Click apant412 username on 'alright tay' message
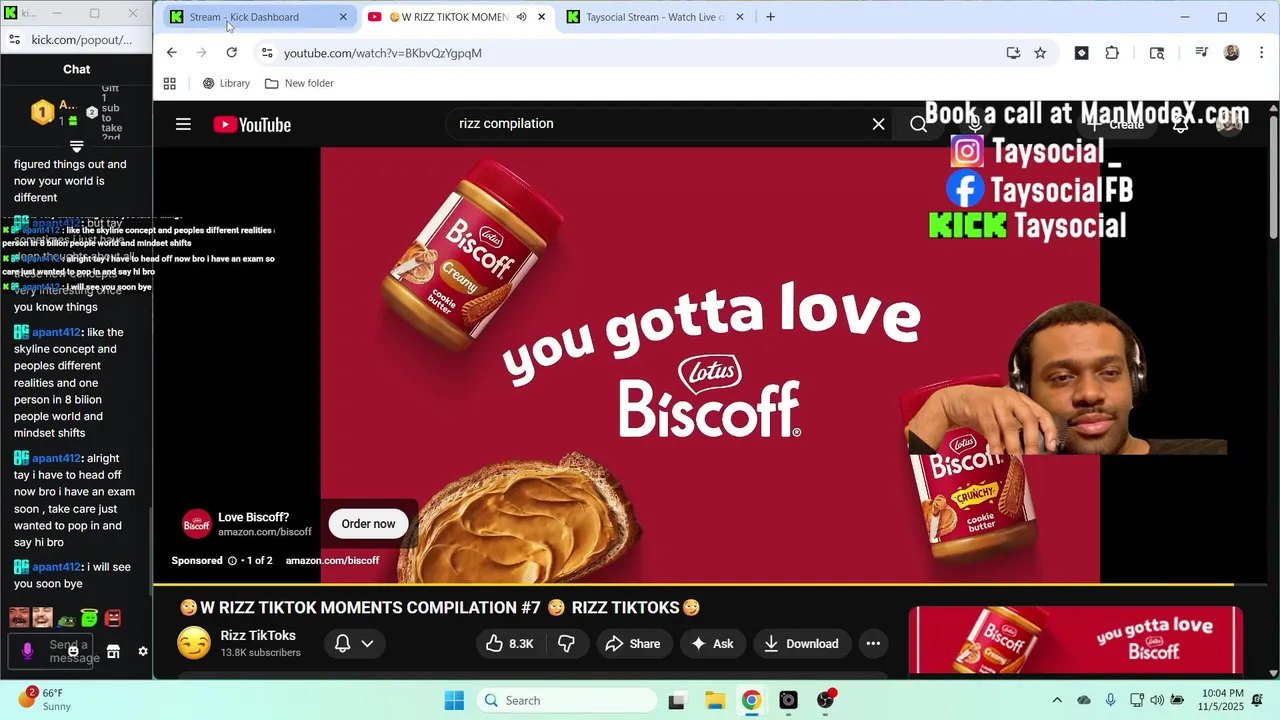This screenshot has height=720, width=1280. (56, 459)
